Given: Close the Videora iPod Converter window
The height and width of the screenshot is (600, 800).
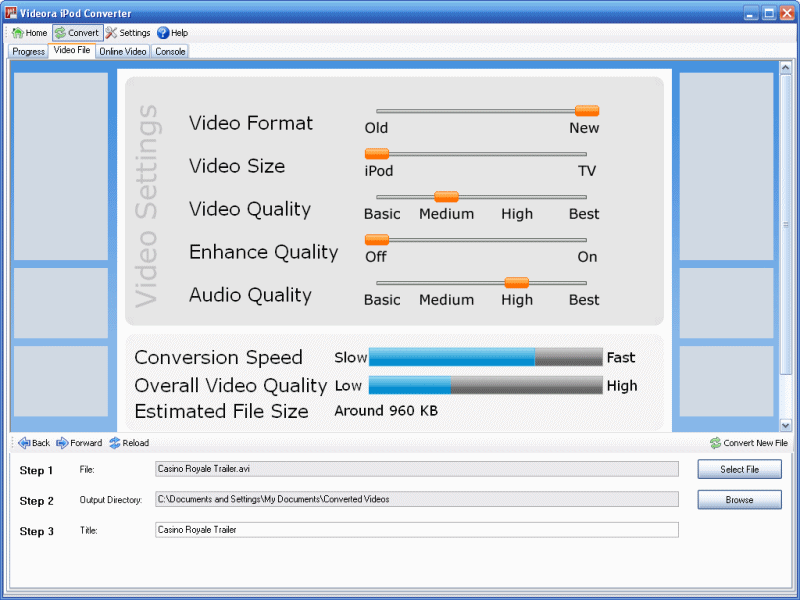Looking at the screenshot, I should pyautogui.click(x=787, y=13).
